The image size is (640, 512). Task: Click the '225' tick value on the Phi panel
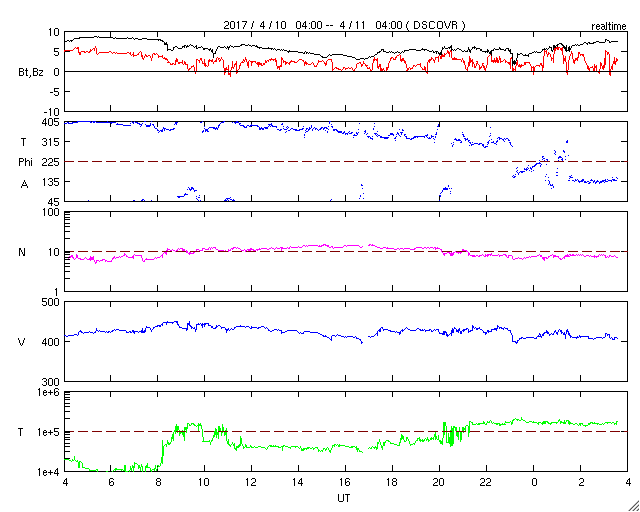pos(51,162)
